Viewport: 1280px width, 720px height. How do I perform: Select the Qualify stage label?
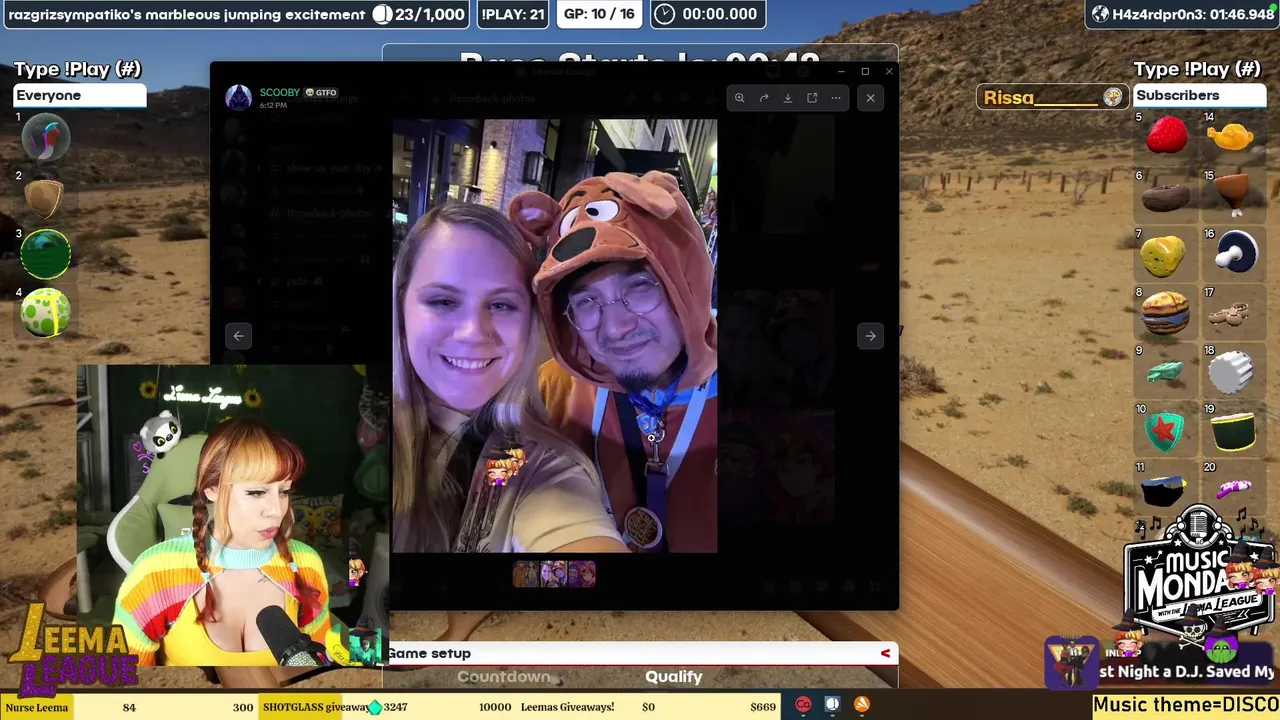point(674,677)
